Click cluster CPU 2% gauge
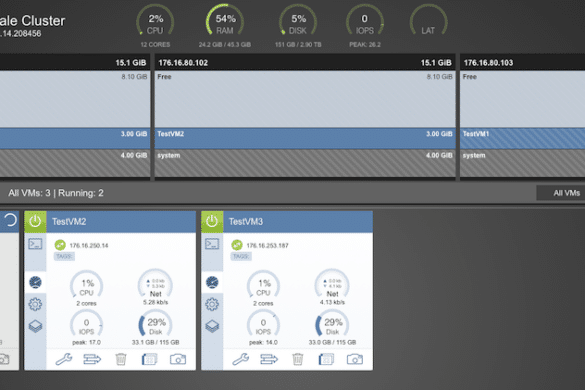 155,21
